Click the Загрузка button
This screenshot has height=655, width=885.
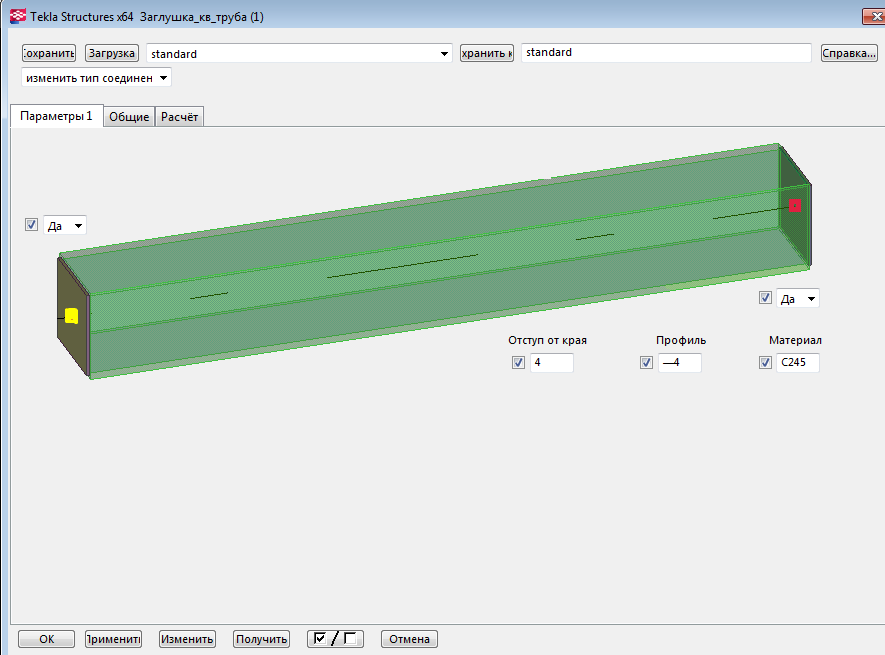pos(111,53)
